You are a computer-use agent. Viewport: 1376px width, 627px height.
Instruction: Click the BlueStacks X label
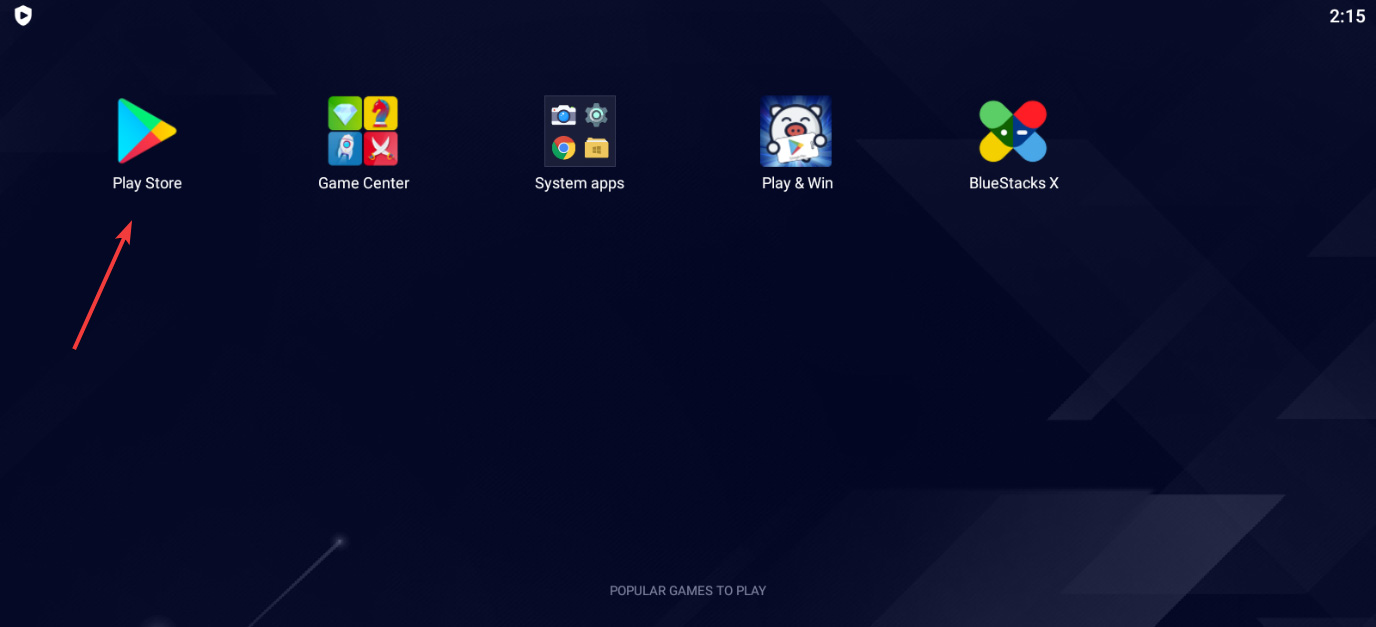point(1014,183)
